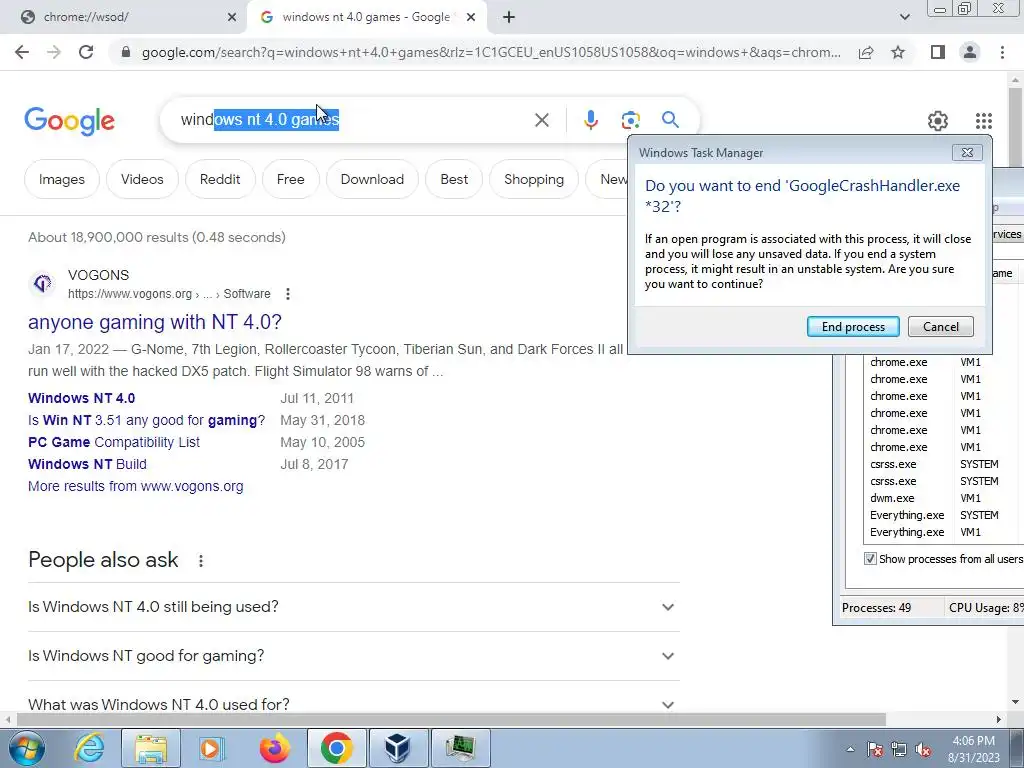Close the windows nt 4.0 games tab

(x=471, y=18)
